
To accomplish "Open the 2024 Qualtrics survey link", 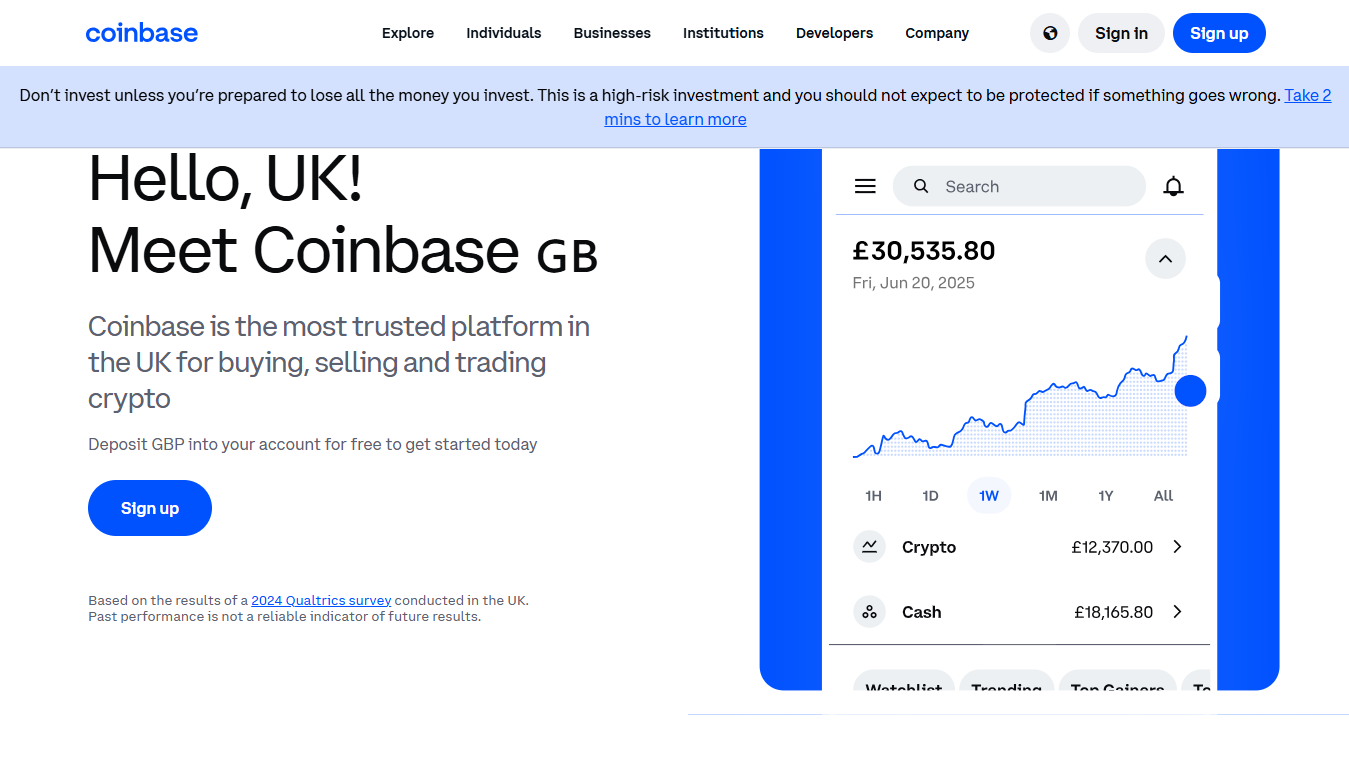I will (321, 601).
